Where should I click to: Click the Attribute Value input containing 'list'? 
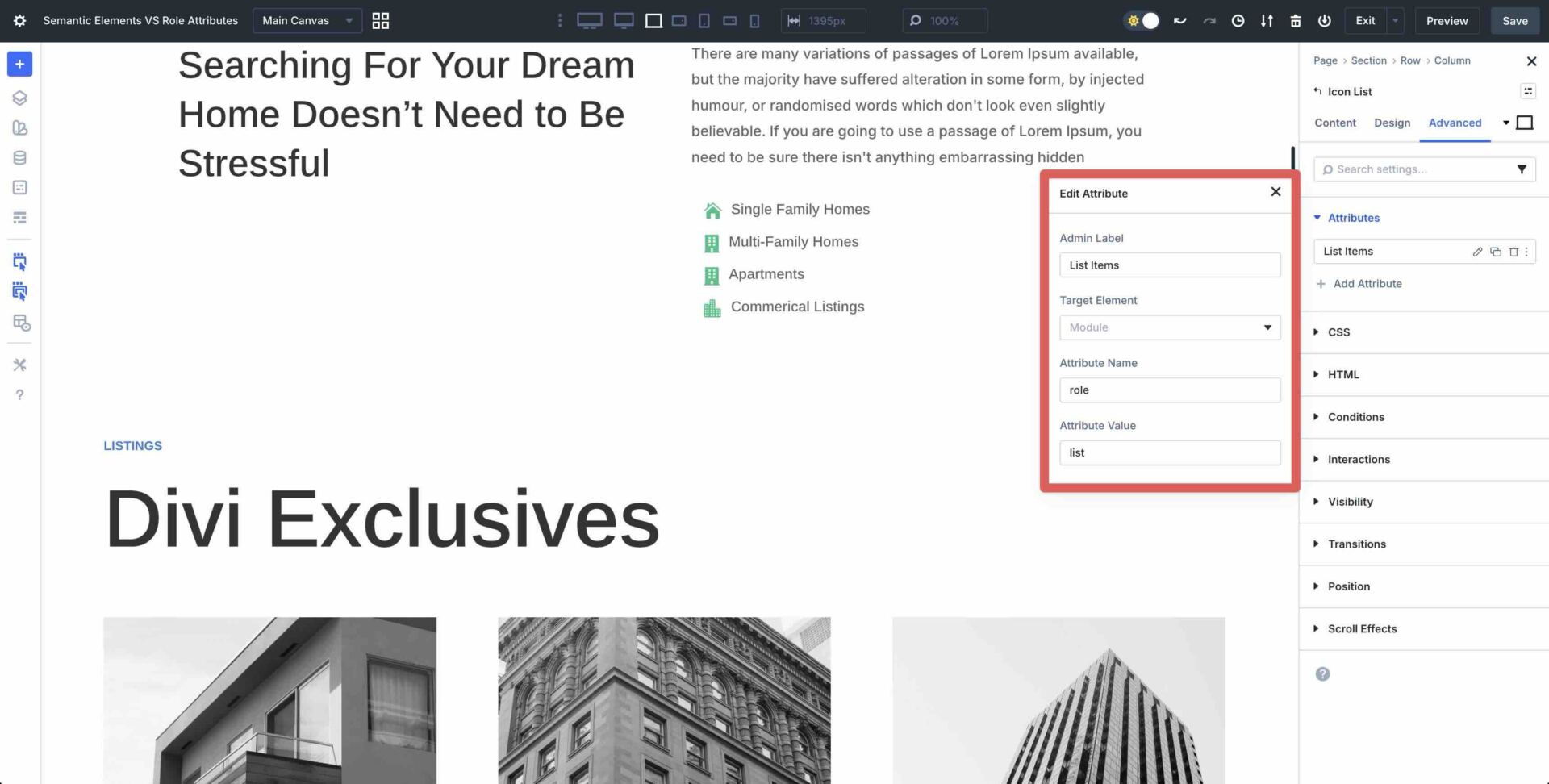tap(1170, 452)
